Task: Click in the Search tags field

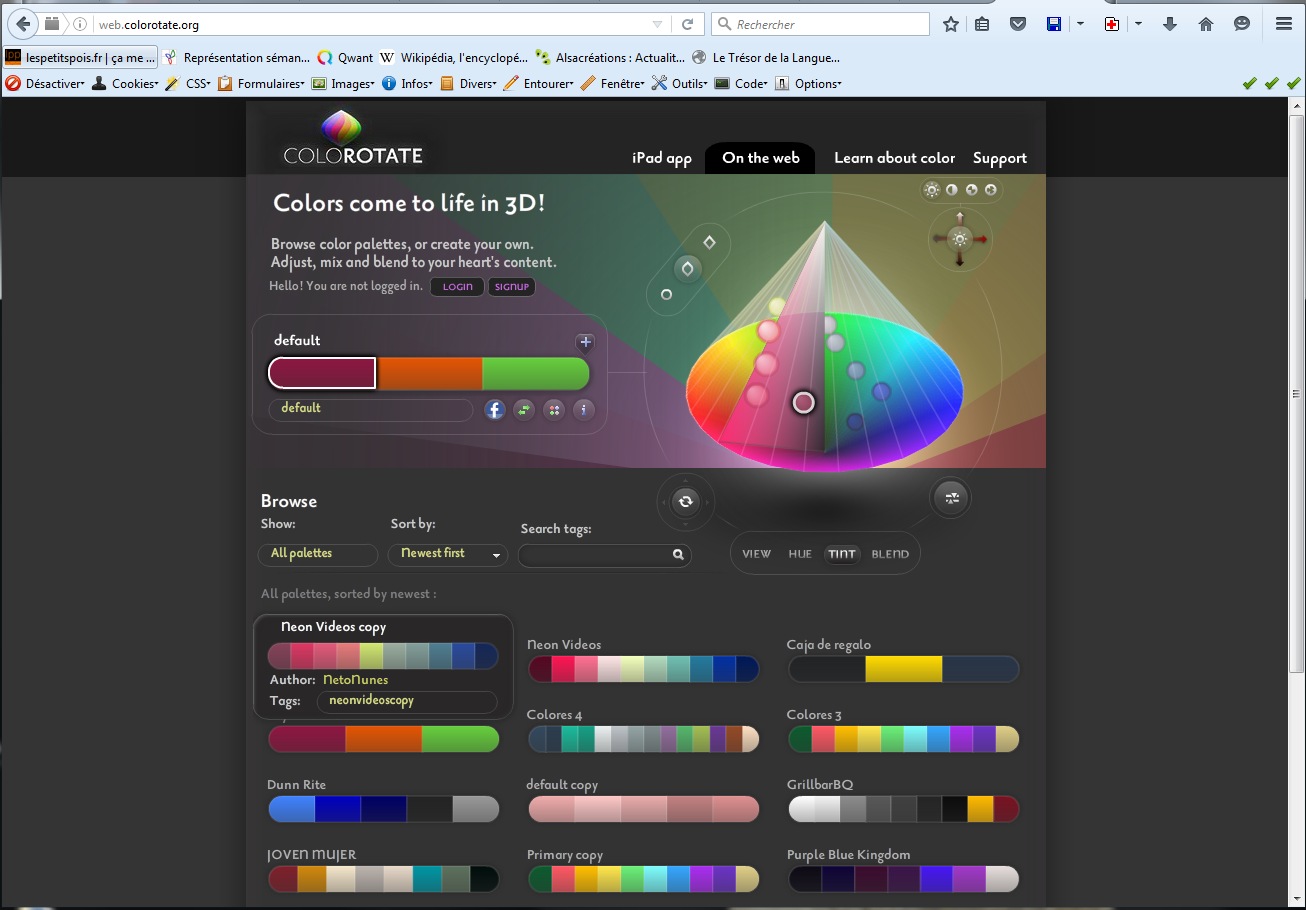Action: [595, 555]
